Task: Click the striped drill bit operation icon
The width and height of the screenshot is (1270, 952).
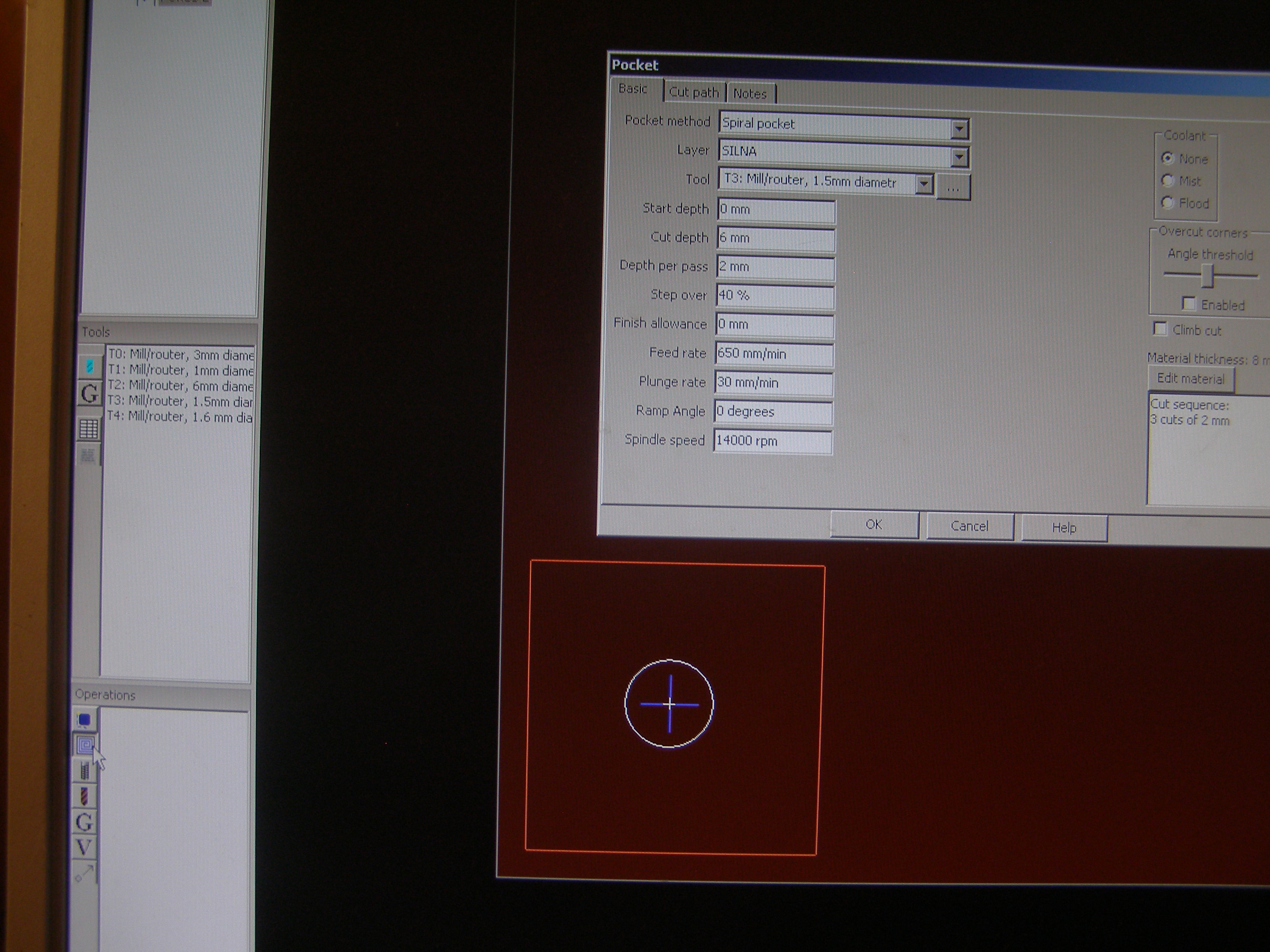Action: 85,796
